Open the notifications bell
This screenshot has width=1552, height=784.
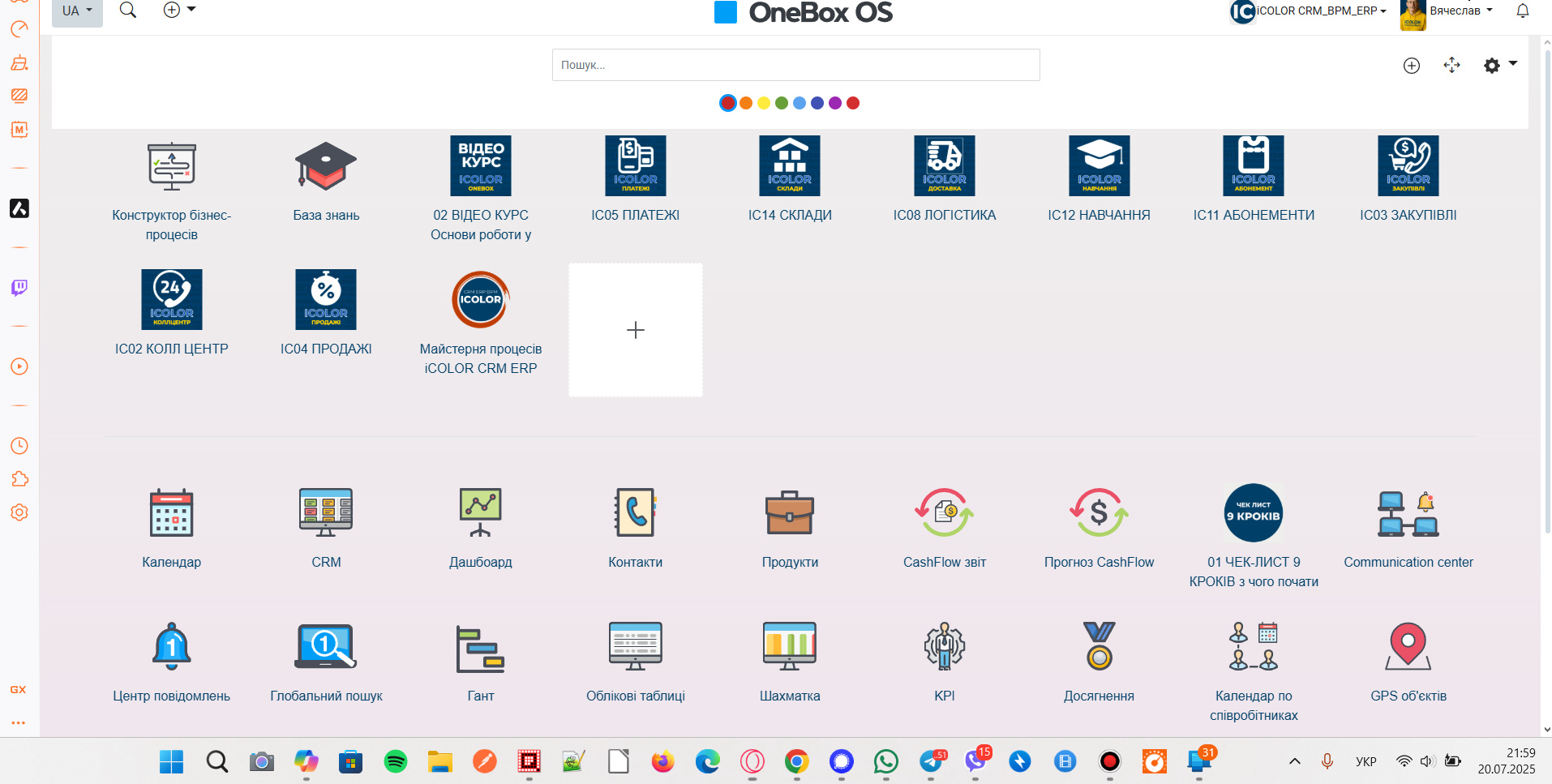click(x=1523, y=11)
